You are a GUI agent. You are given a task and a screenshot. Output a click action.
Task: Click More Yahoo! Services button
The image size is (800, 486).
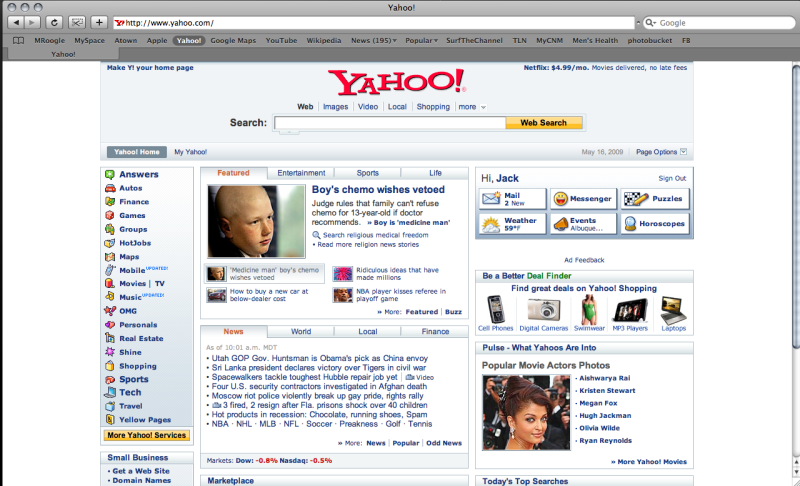[147, 435]
